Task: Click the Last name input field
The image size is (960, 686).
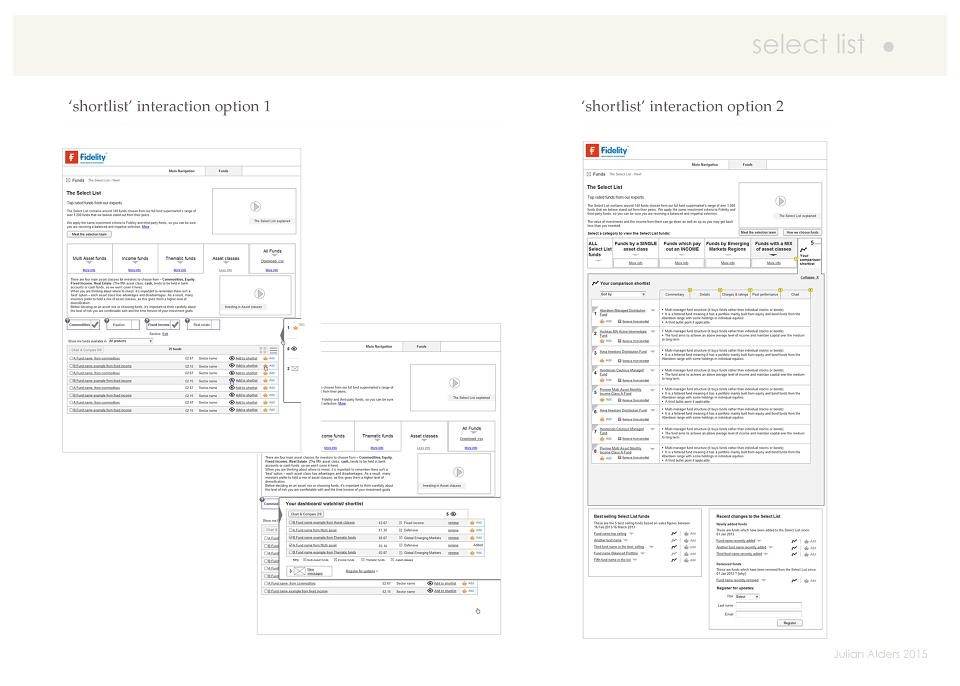Action: click(x=768, y=606)
